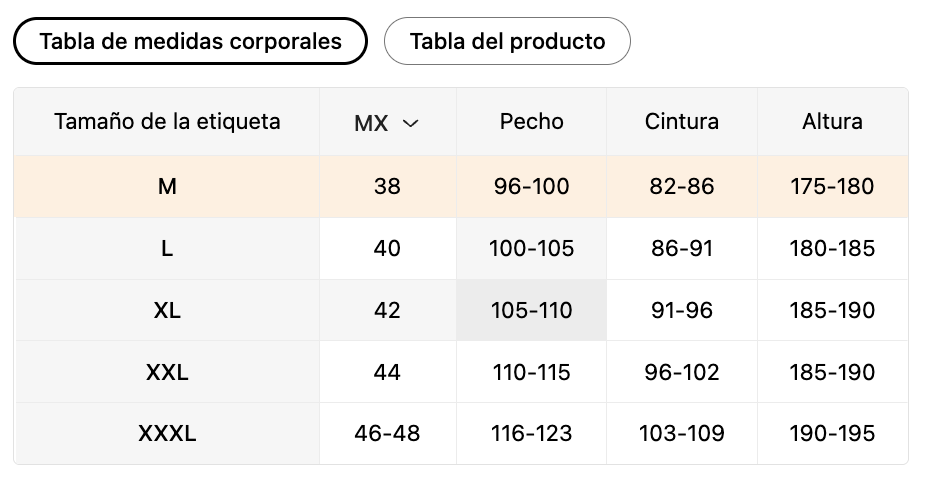Choose the XL size row label
The image size is (932, 496).
click(167, 310)
